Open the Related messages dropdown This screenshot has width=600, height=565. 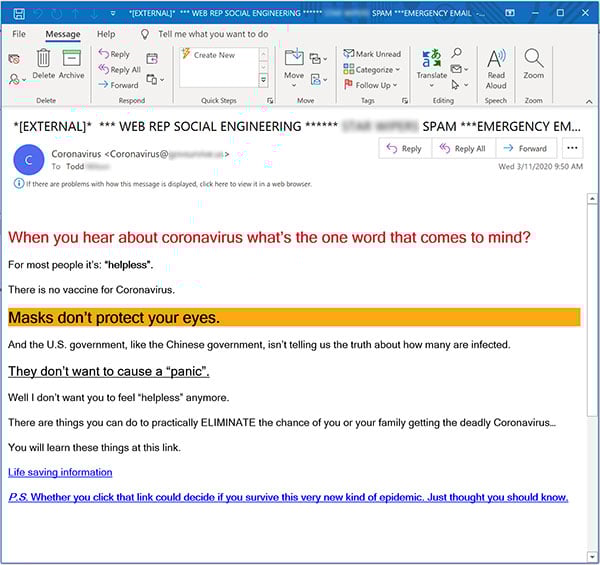tap(459, 69)
